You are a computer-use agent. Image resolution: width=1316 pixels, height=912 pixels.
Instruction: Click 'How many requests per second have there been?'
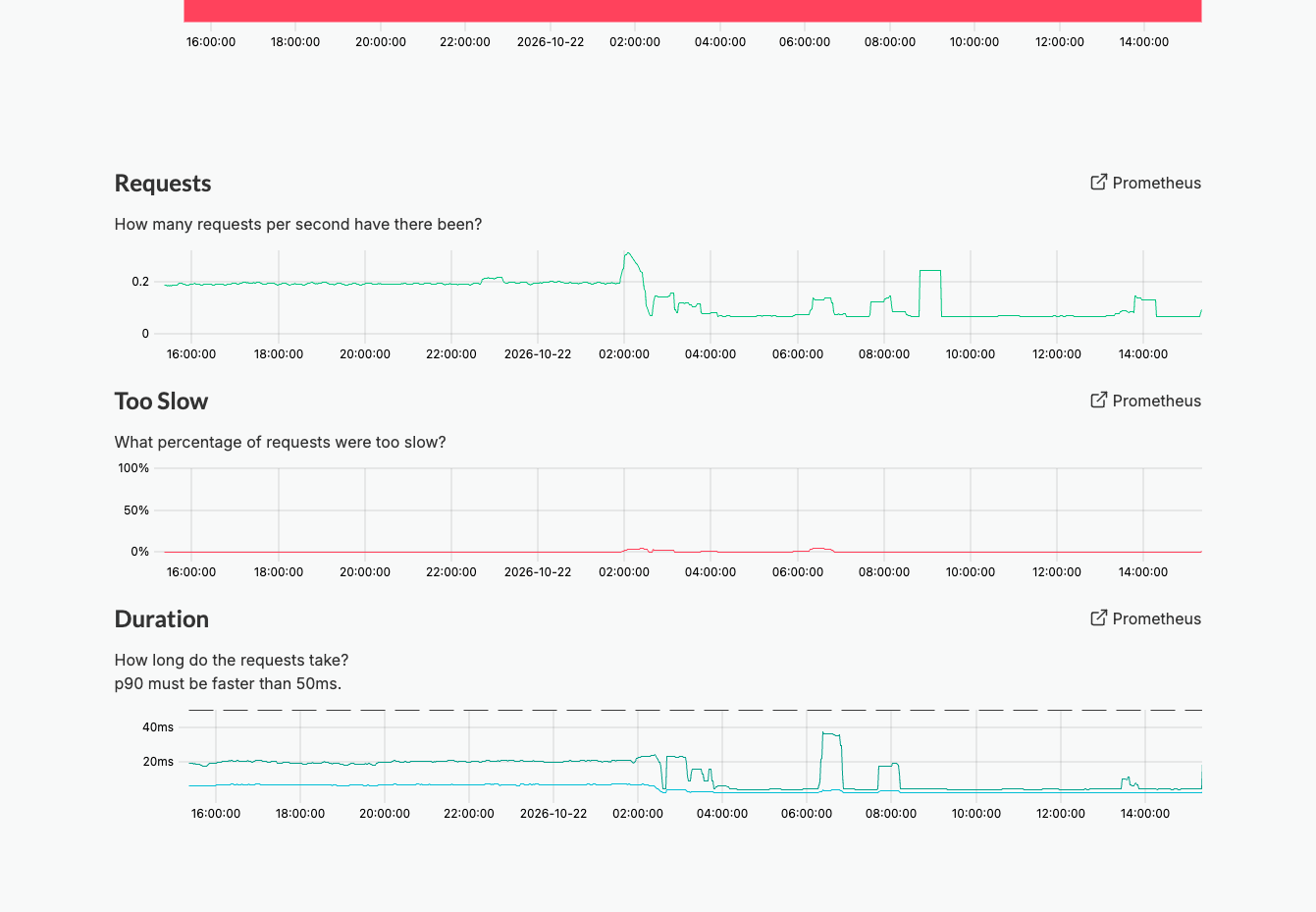[x=298, y=224]
